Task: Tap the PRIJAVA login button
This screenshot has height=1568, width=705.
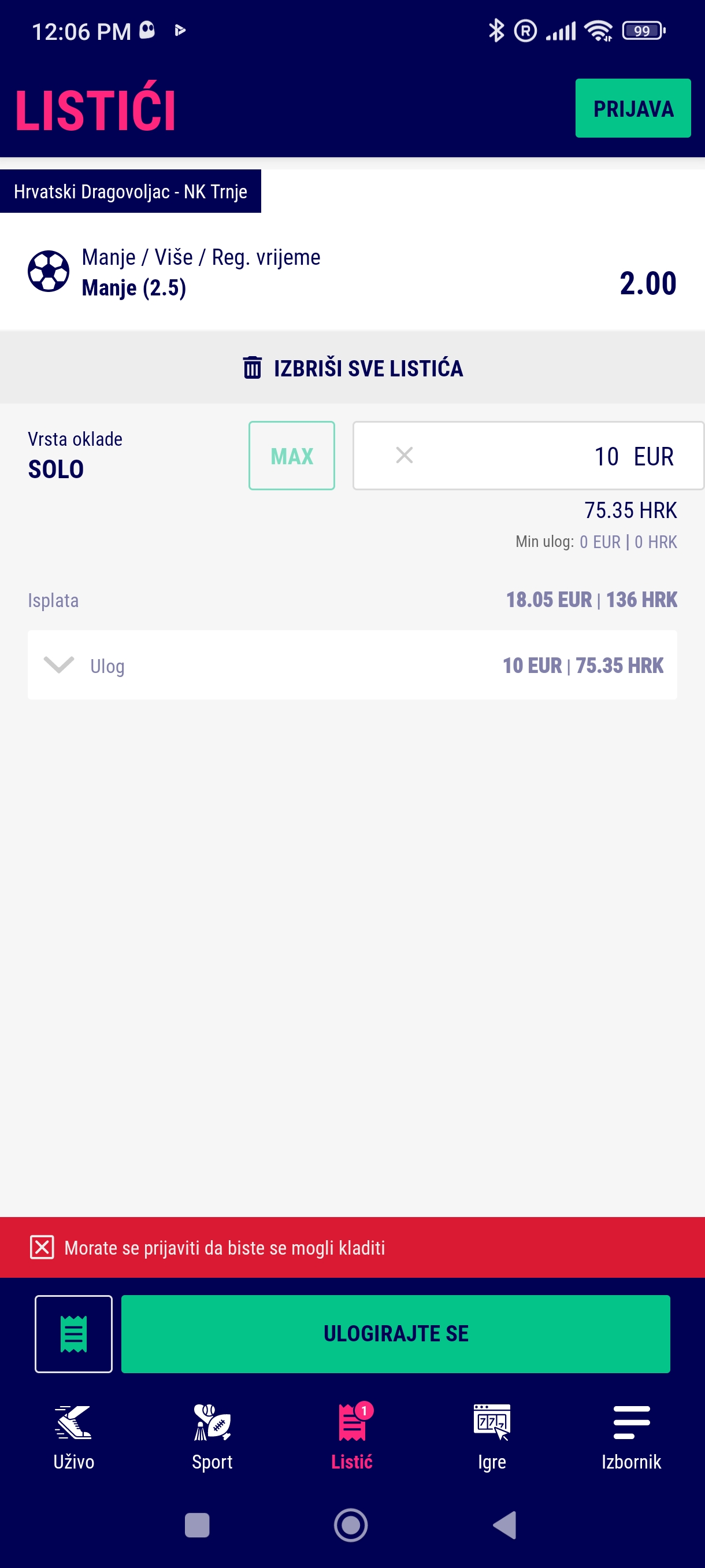Action: [x=633, y=108]
